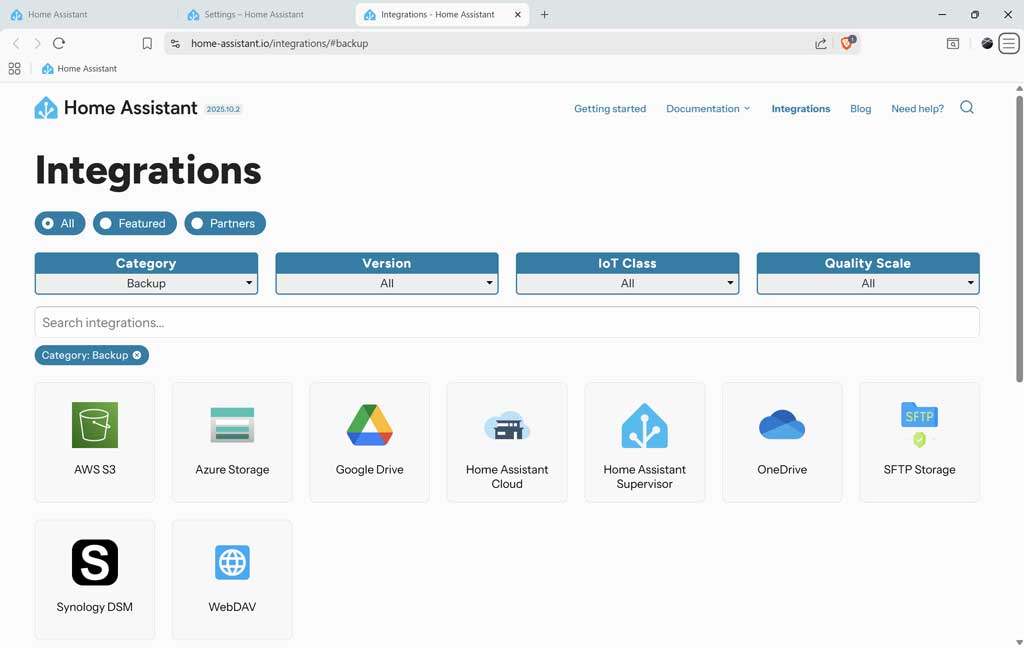Open Home Assistant bookmark in bookmarks bar
This screenshot has height=648, width=1024.
point(79,69)
